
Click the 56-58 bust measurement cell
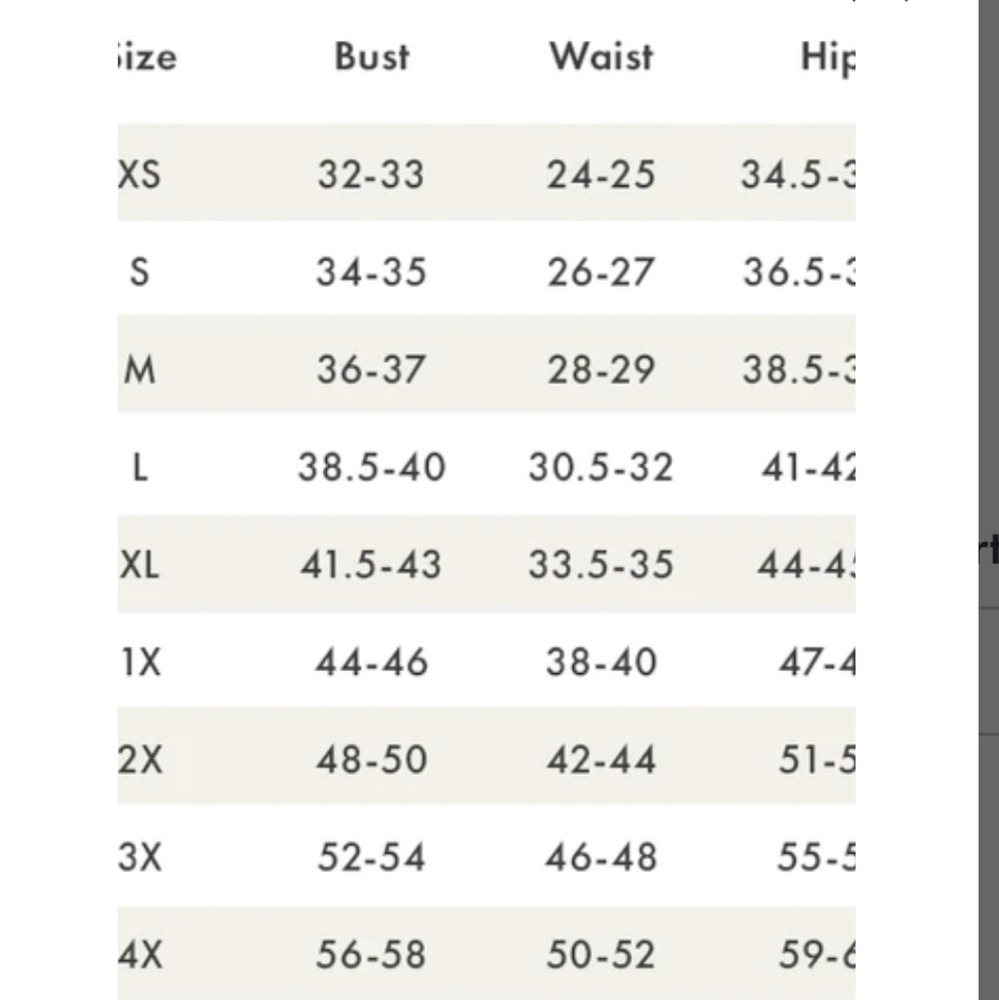pyautogui.click(x=371, y=955)
